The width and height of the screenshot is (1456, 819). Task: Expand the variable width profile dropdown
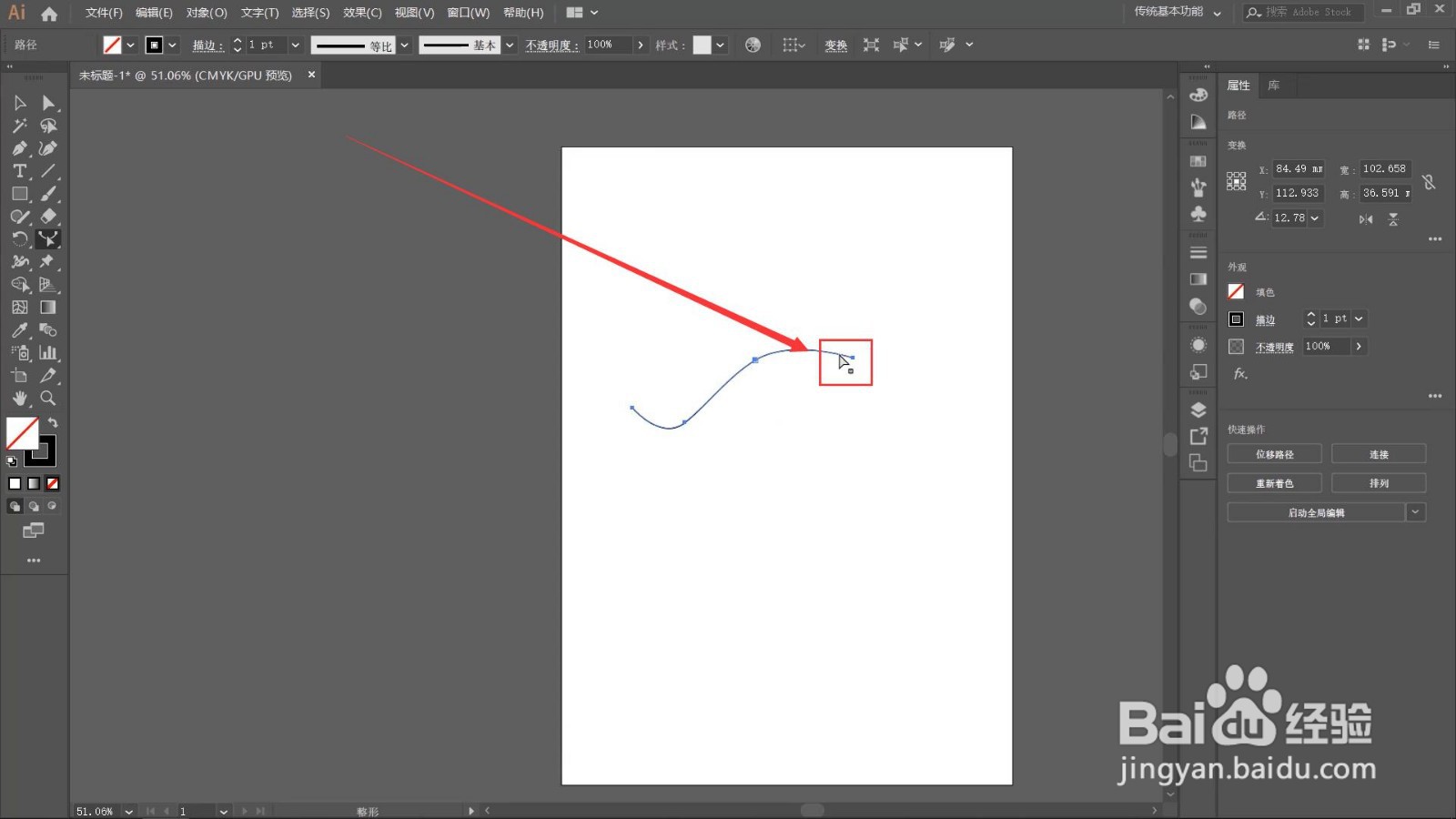(404, 45)
